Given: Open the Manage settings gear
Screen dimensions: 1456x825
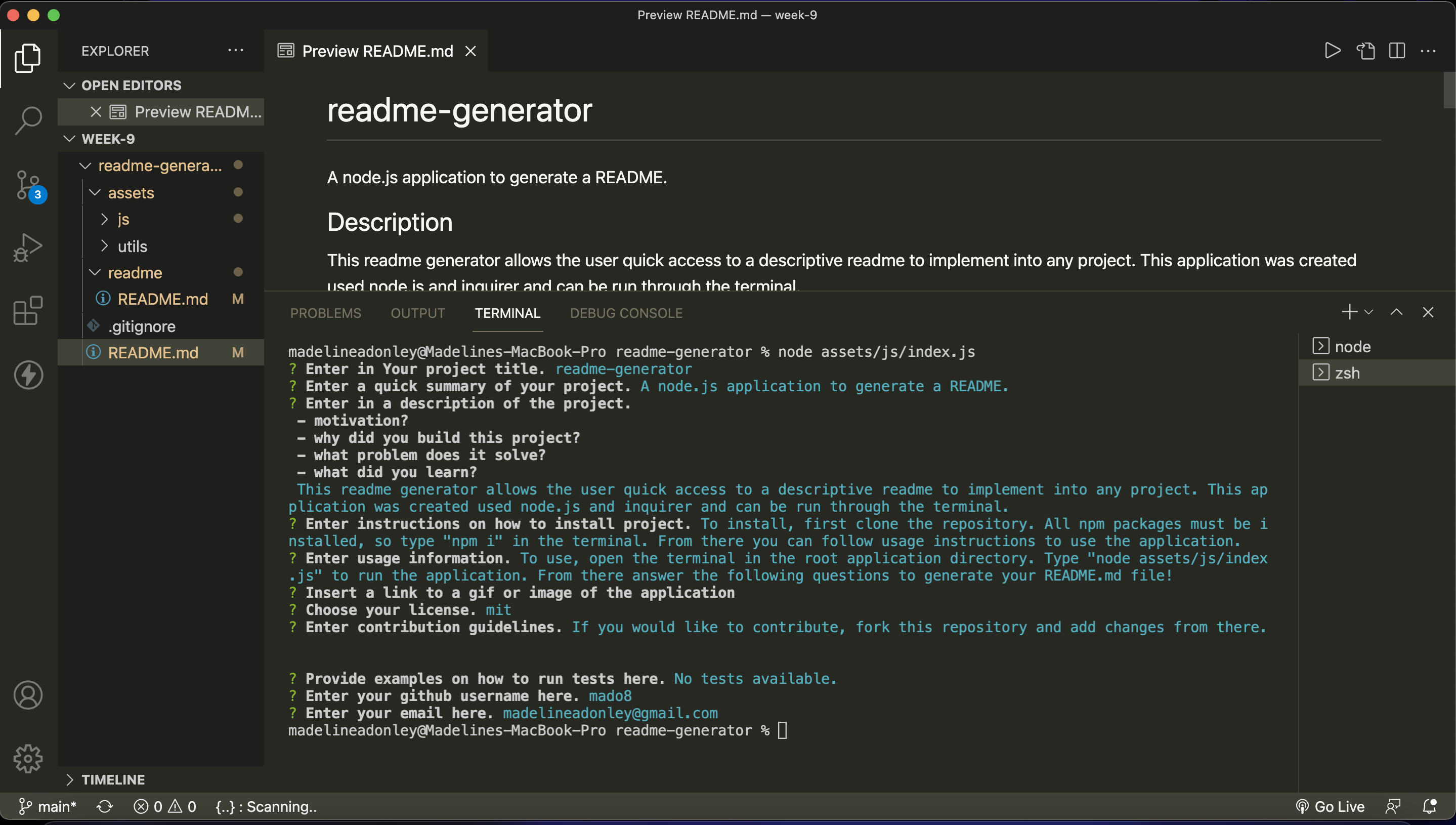Looking at the screenshot, I should [28, 759].
